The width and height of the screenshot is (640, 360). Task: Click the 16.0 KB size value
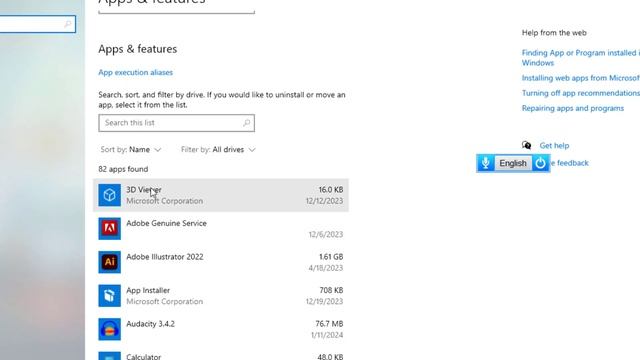pyautogui.click(x=331, y=190)
